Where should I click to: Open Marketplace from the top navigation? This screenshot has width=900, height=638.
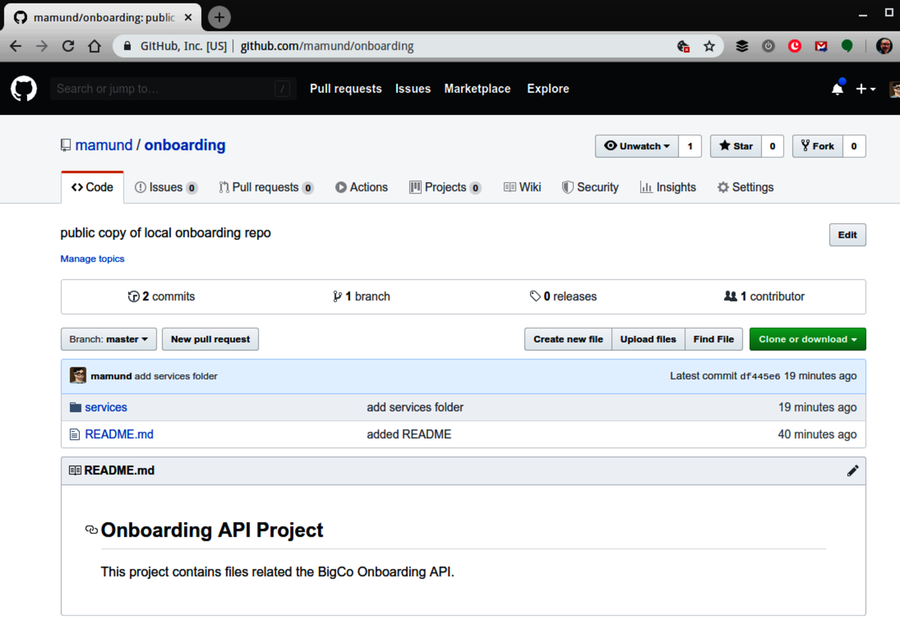point(477,89)
